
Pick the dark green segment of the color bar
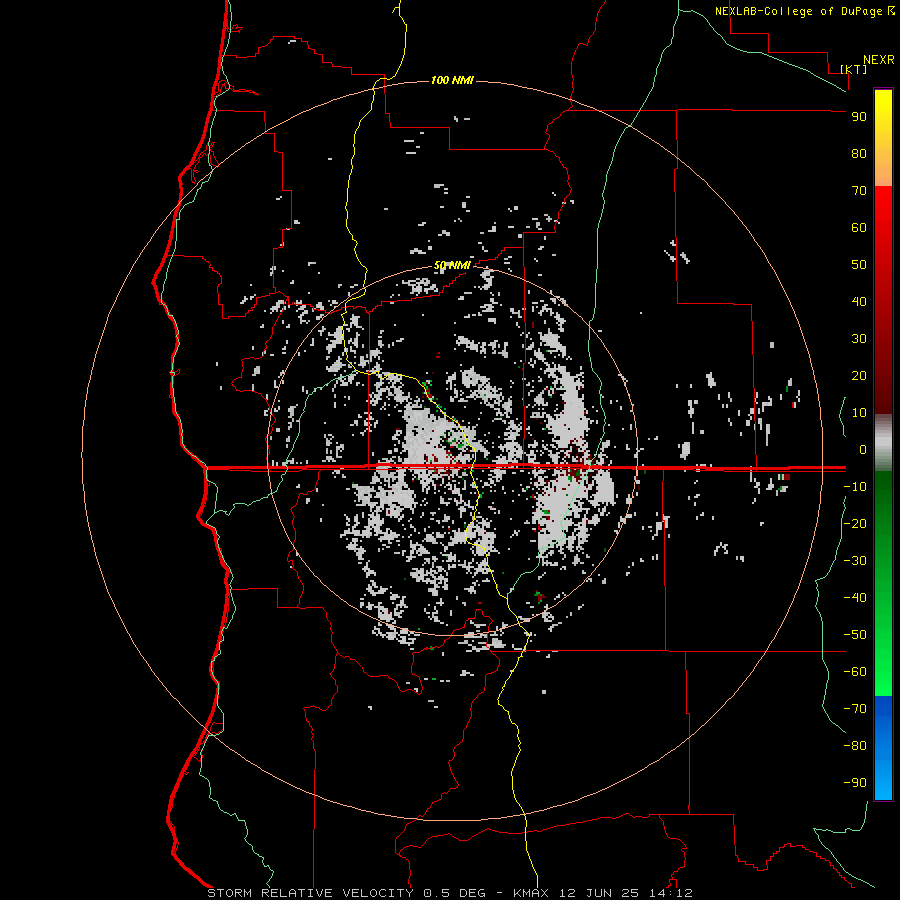883,494
